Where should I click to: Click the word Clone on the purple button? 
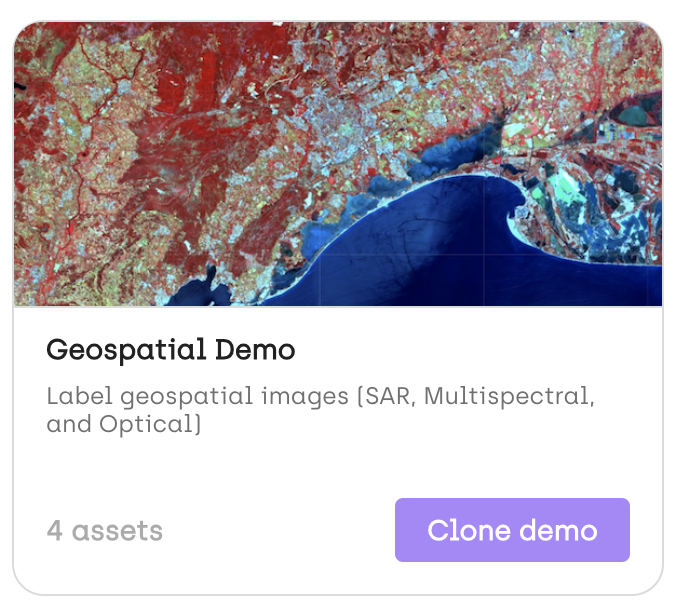point(469,530)
